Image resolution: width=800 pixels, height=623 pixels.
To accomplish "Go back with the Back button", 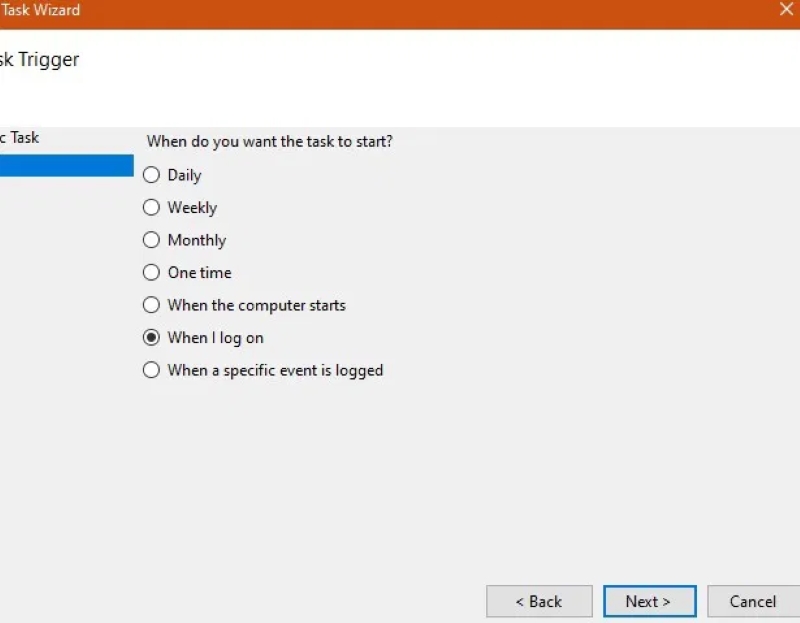I will 539,601.
